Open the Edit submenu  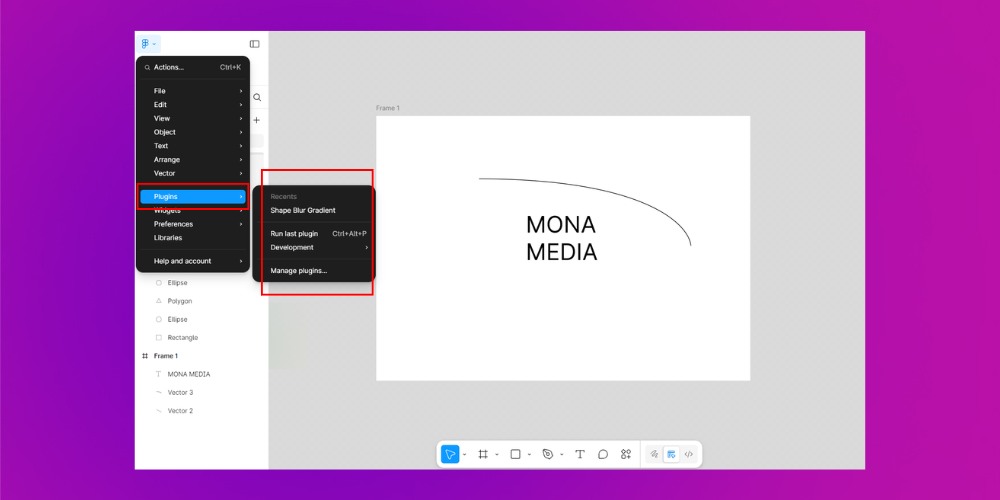pos(193,105)
